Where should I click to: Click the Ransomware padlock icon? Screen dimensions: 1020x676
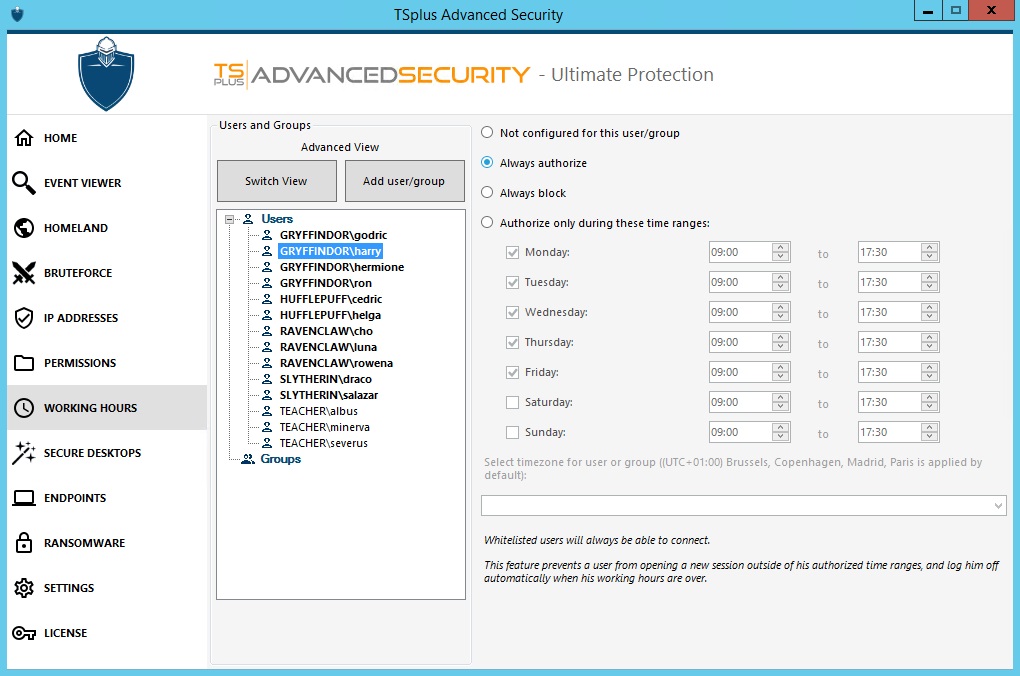[24, 543]
